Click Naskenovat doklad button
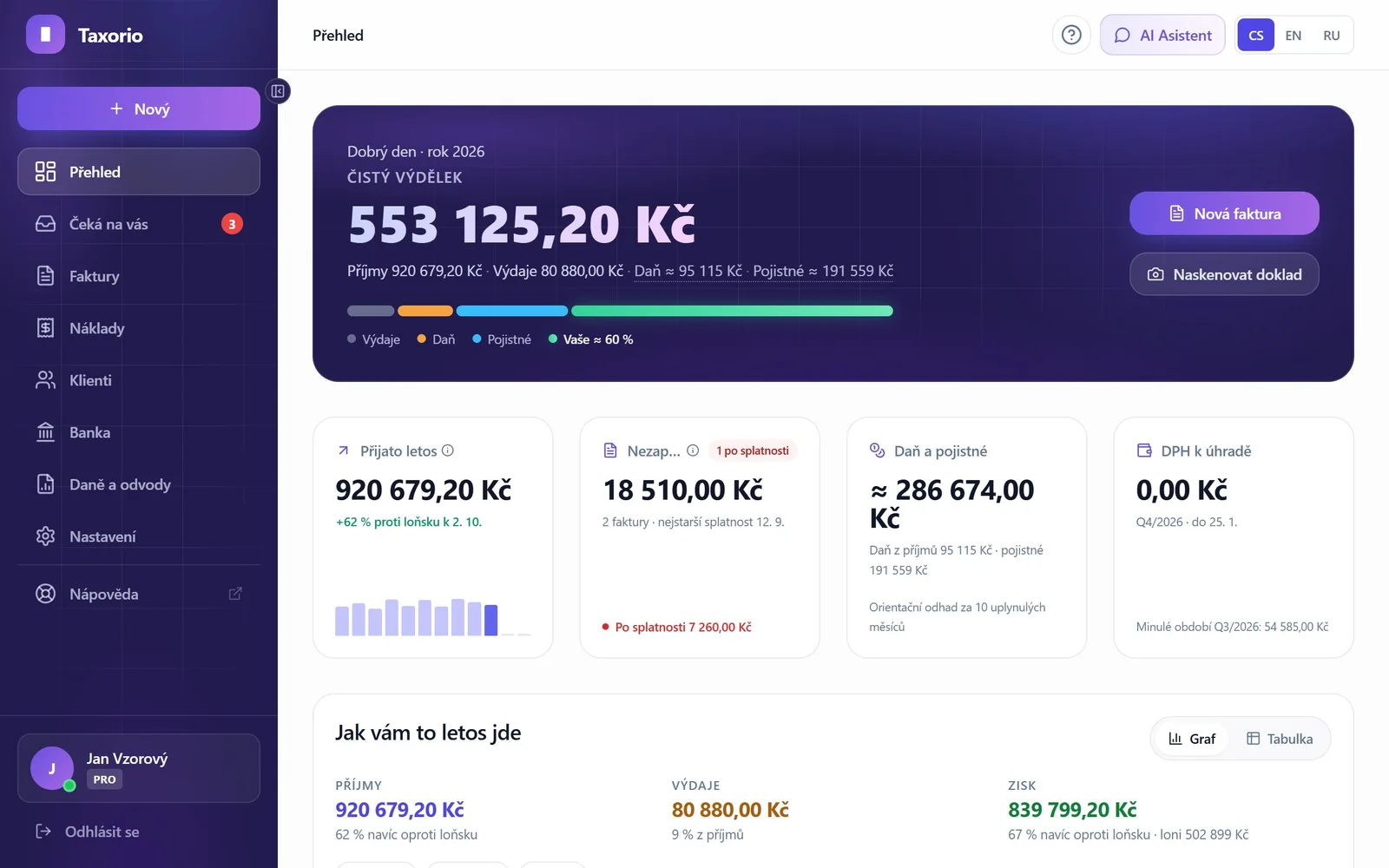Image resolution: width=1389 pixels, height=868 pixels. click(x=1224, y=274)
